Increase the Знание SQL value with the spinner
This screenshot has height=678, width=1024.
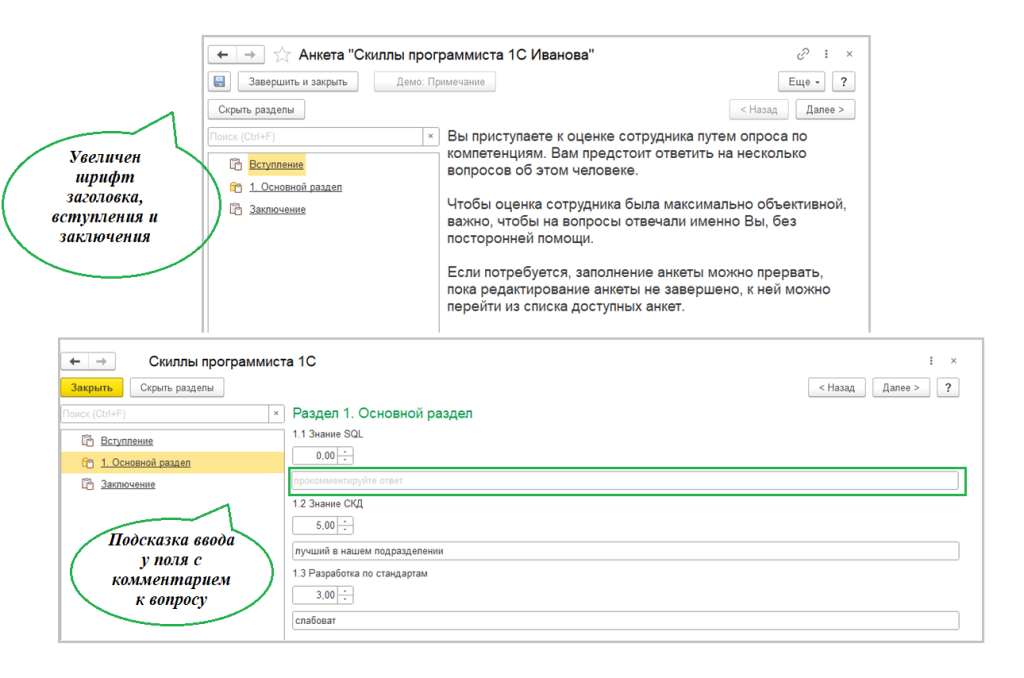coord(346,452)
